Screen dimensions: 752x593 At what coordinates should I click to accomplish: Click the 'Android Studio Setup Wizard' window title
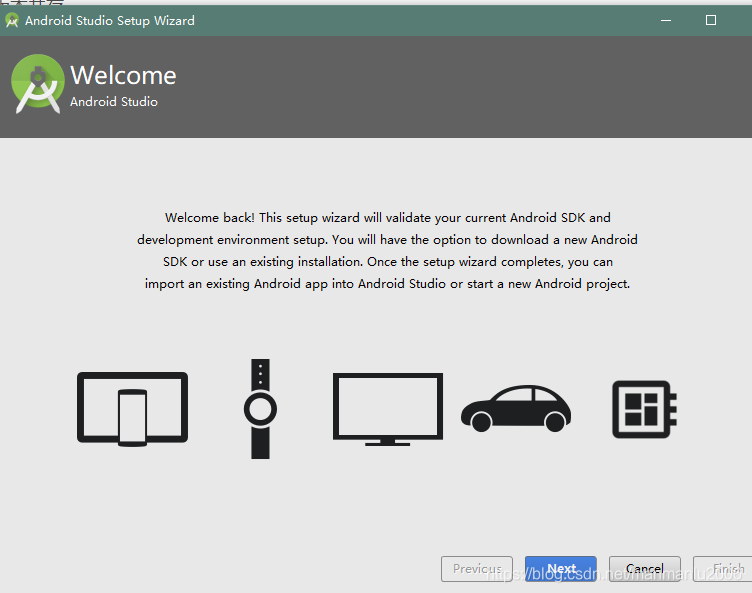[x=110, y=21]
